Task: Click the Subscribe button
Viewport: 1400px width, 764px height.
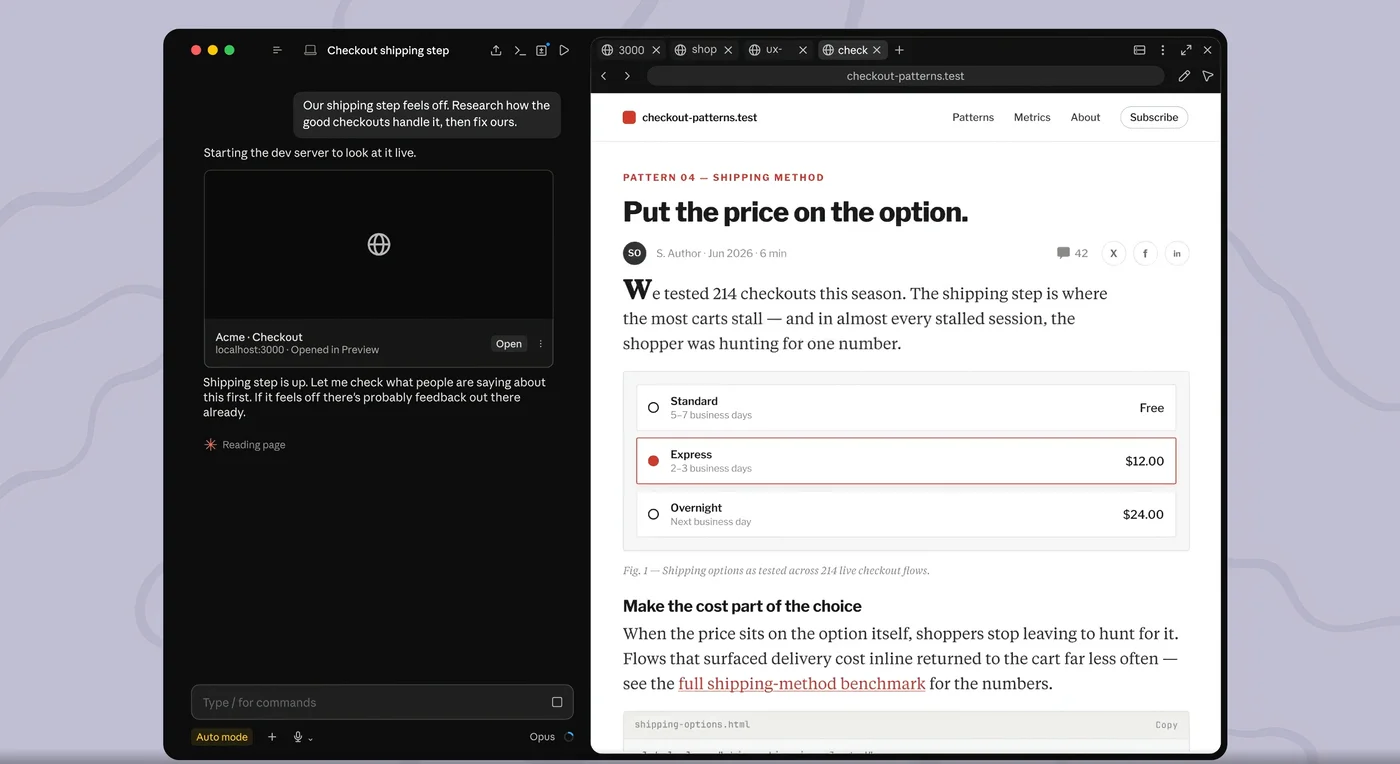Action: tap(1154, 117)
